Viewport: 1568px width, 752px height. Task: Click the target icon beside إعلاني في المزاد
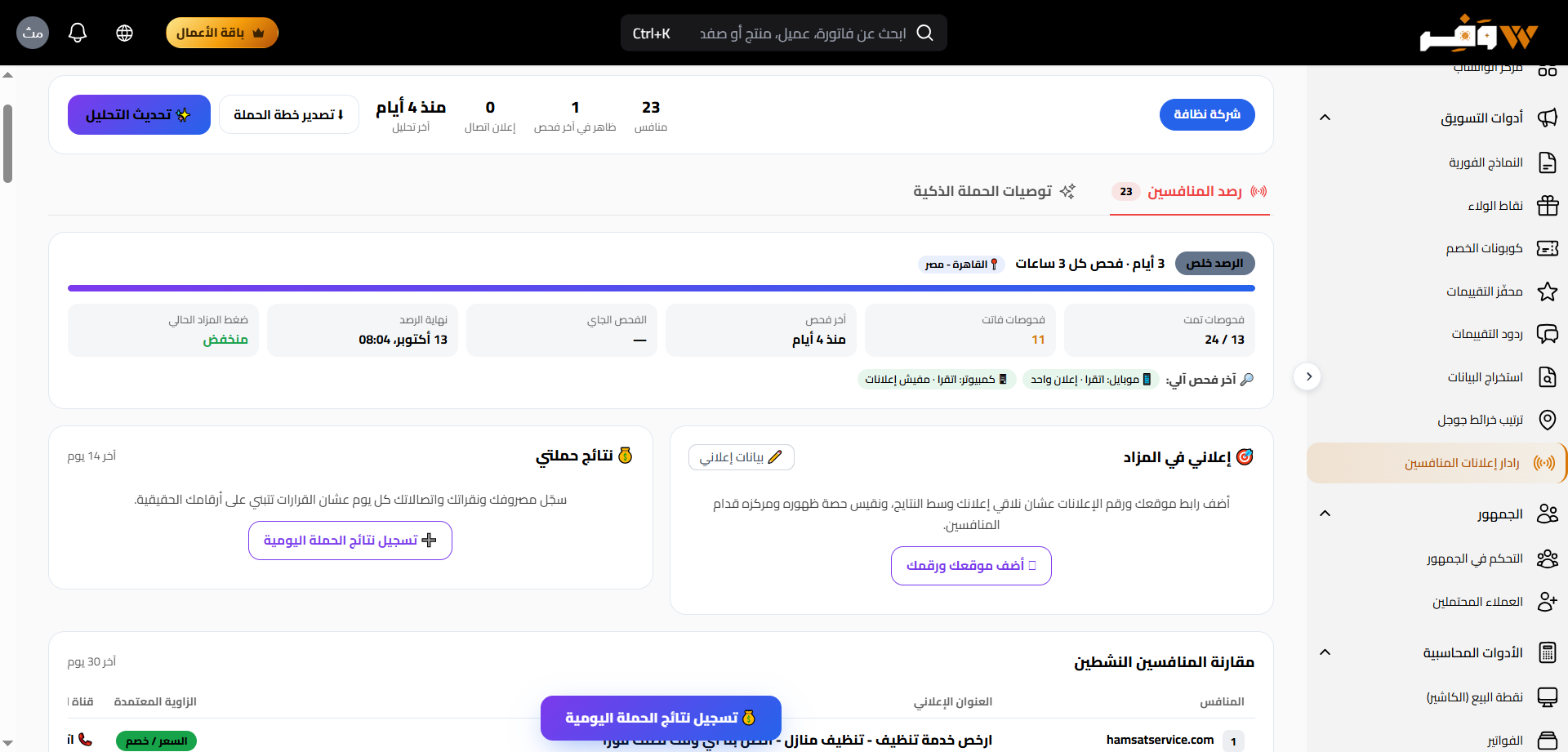[1245, 457]
